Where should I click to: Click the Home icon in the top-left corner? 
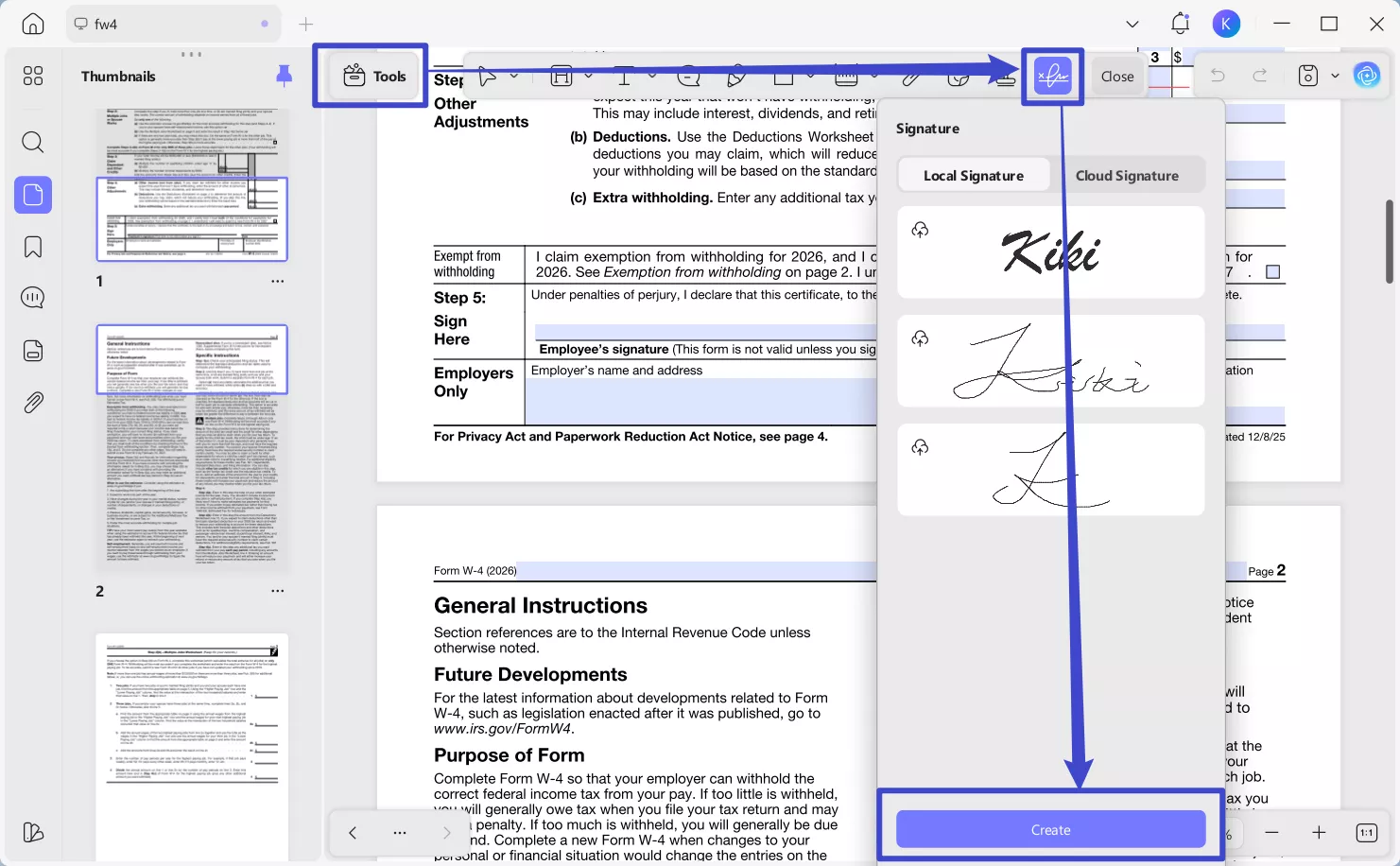tap(32, 23)
